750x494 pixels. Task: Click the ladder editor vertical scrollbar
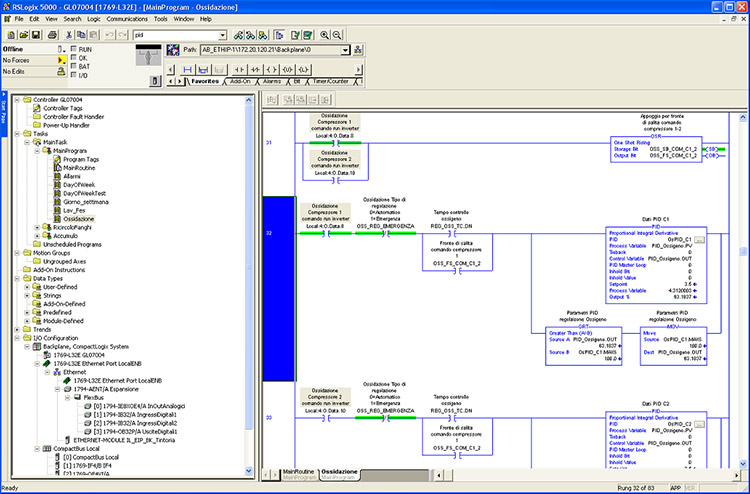(743, 290)
